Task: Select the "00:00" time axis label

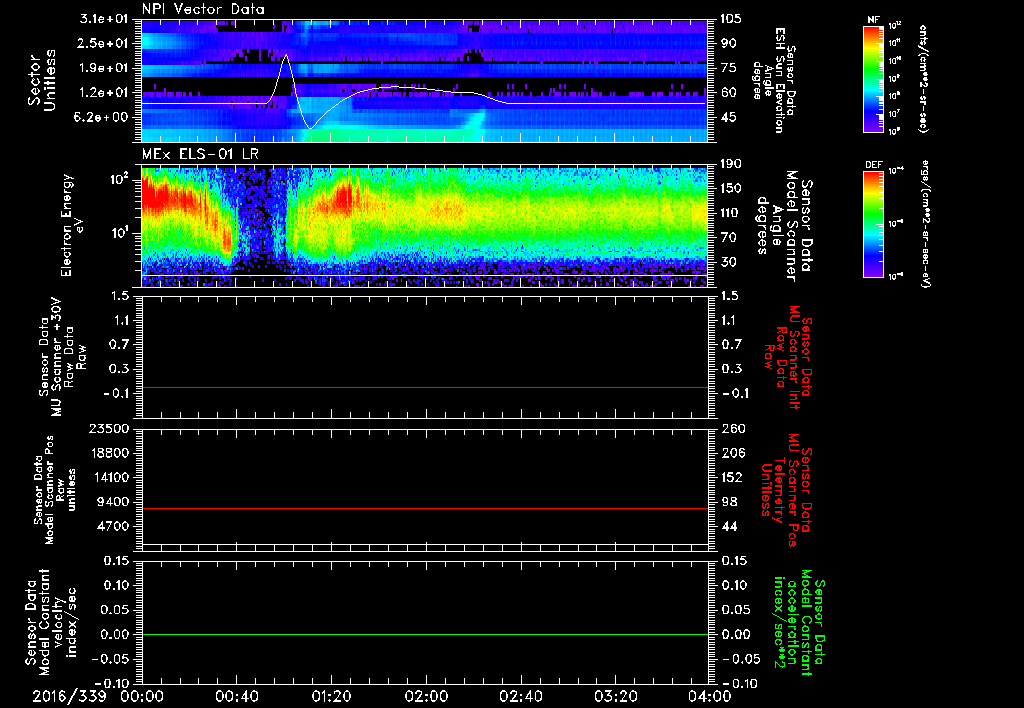Action: (x=142, y=696)
